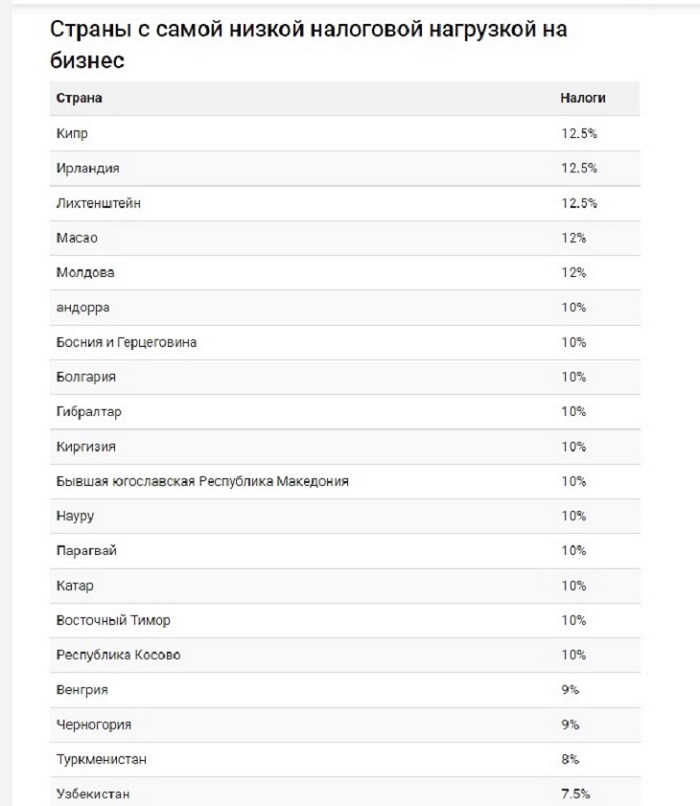This screenshot has height=806, width=700.
Task: Click the 'Молдова' table entry
Action: 85,272
